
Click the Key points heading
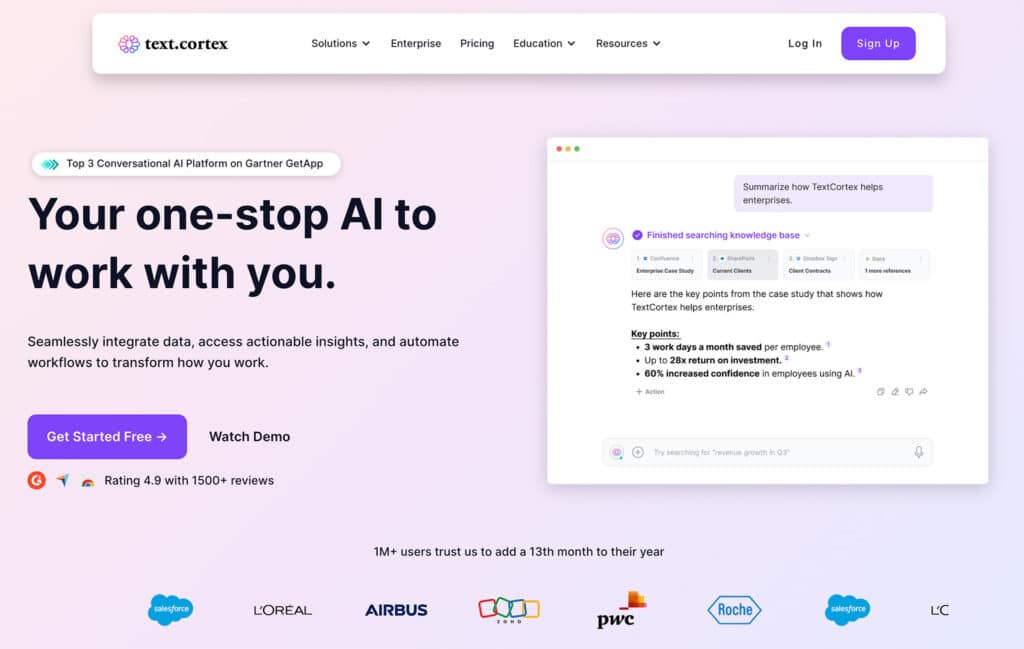coord(655,334)
